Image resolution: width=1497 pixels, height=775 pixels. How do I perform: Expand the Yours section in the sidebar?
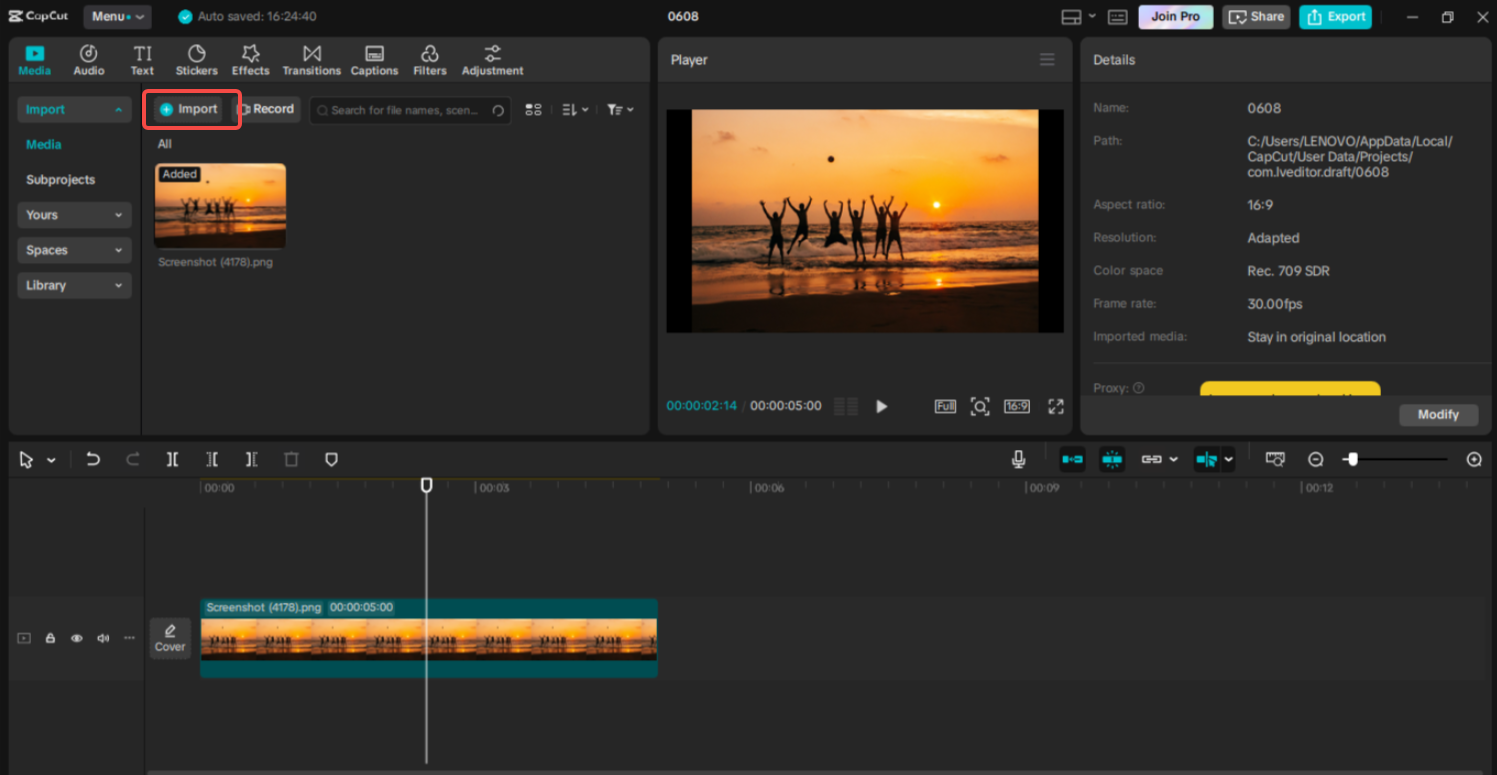point(74,214)
